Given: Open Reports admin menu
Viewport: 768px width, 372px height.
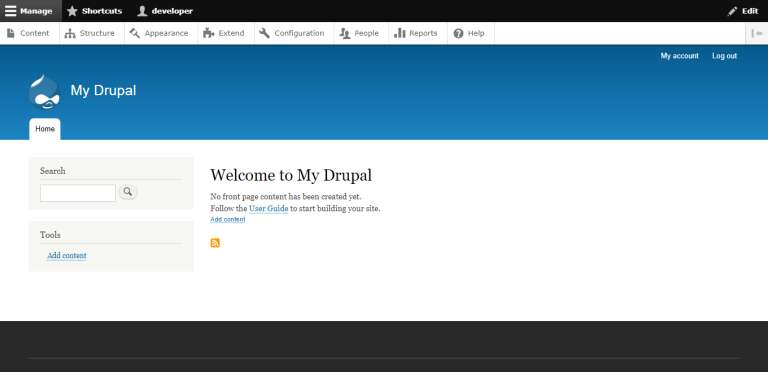Looking at the screenshot, I should (416, 33).
